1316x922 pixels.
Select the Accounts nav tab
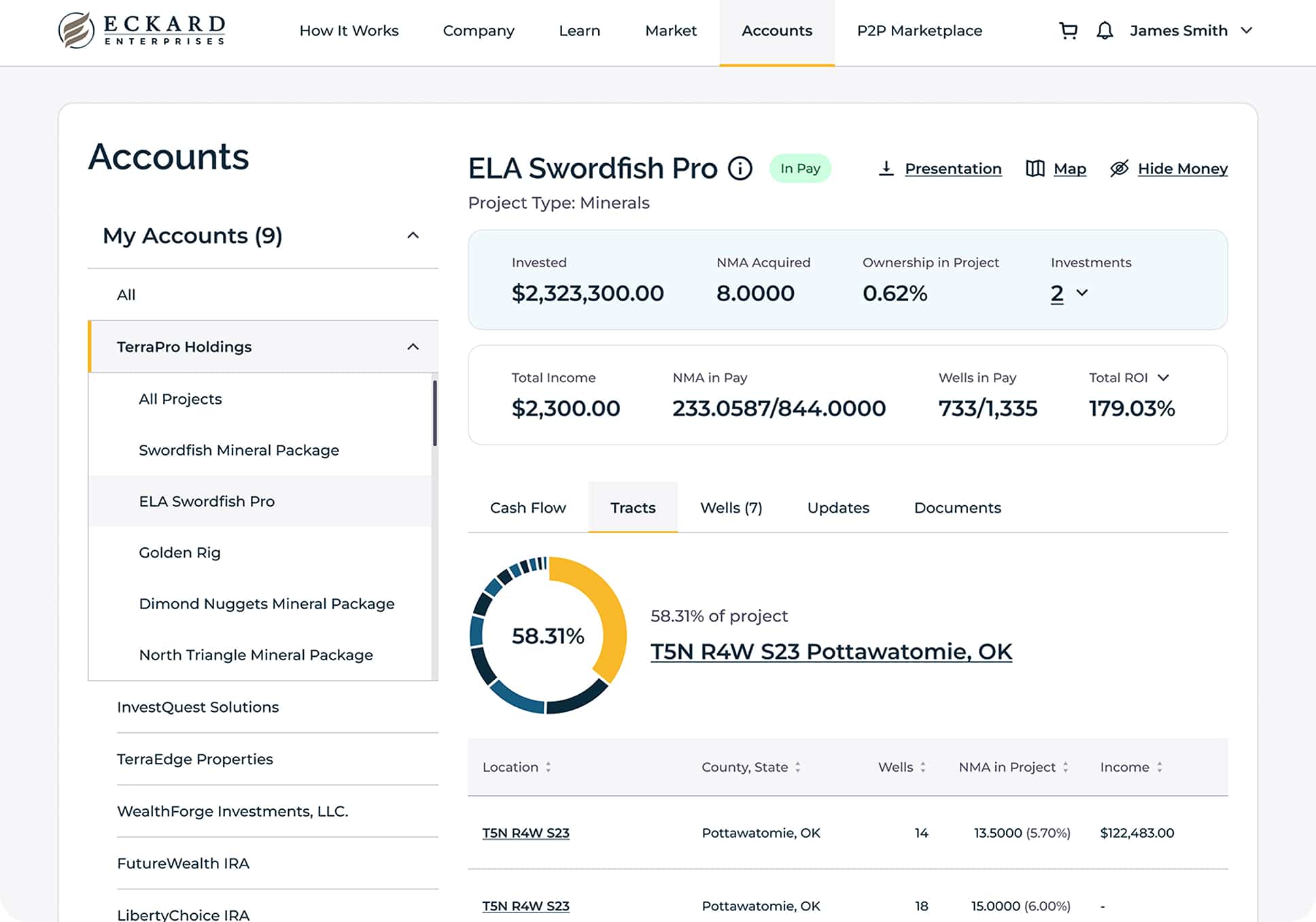777,32
